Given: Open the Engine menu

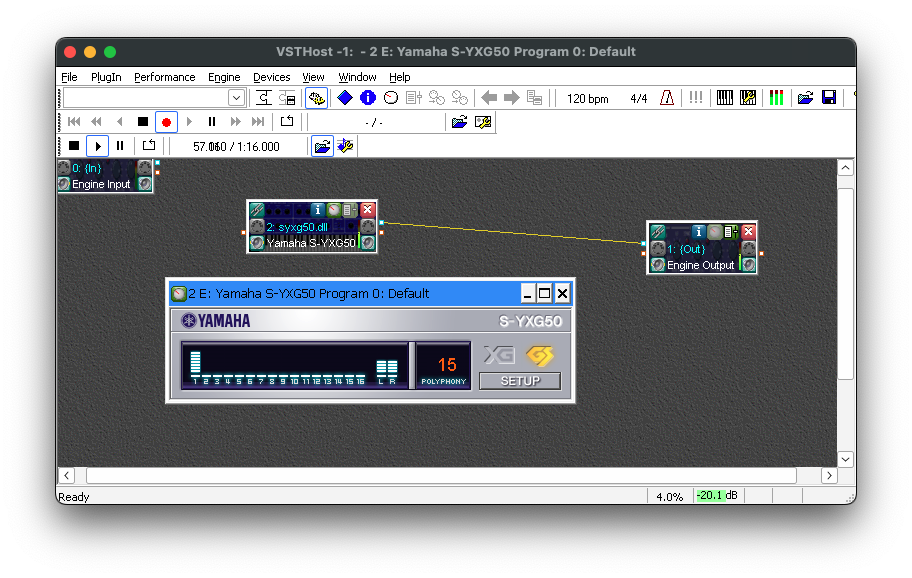Looking at the screenshot, I should pyautogui.click(x=224, y=77).
